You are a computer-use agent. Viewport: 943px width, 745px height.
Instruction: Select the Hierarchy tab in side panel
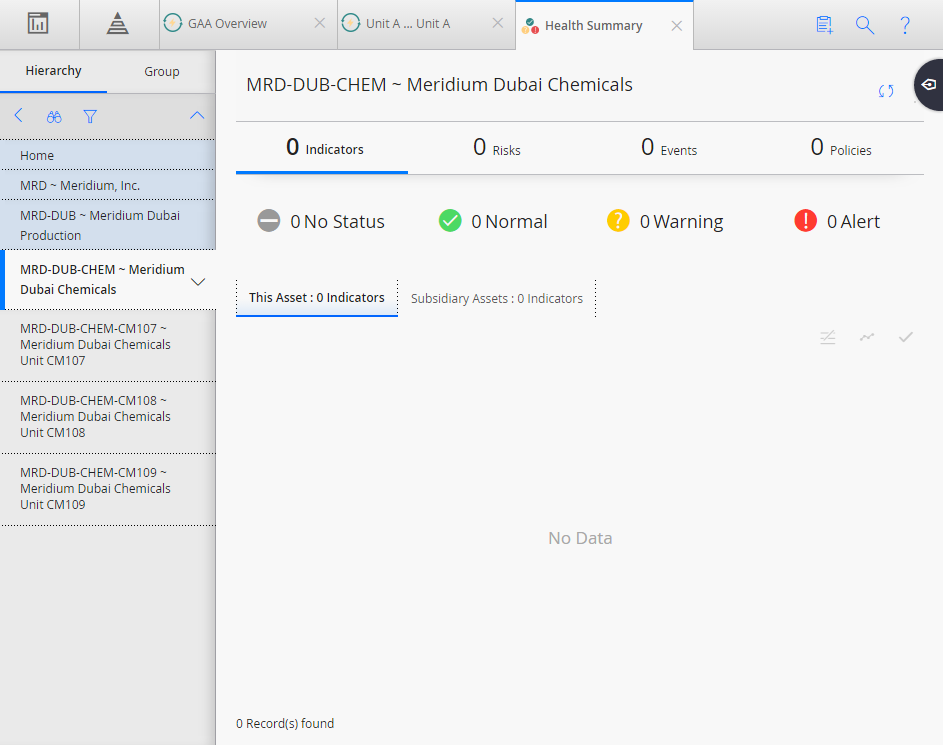point(54,71)
